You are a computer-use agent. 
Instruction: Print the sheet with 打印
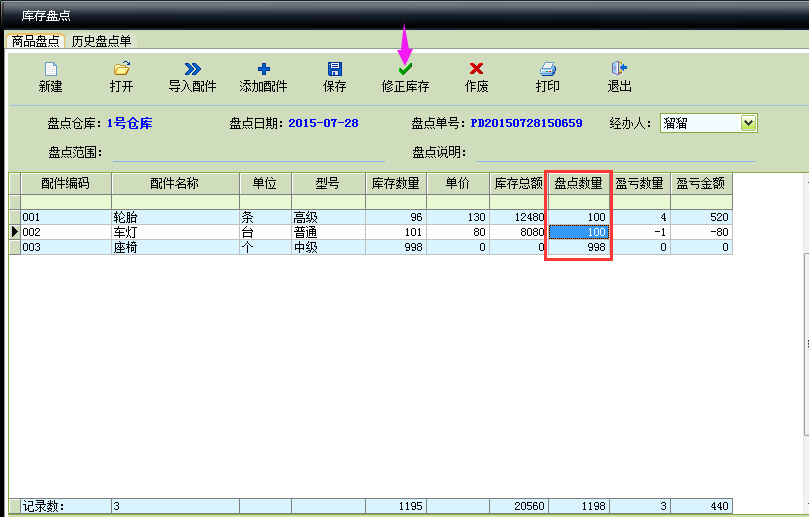point(547,77)
